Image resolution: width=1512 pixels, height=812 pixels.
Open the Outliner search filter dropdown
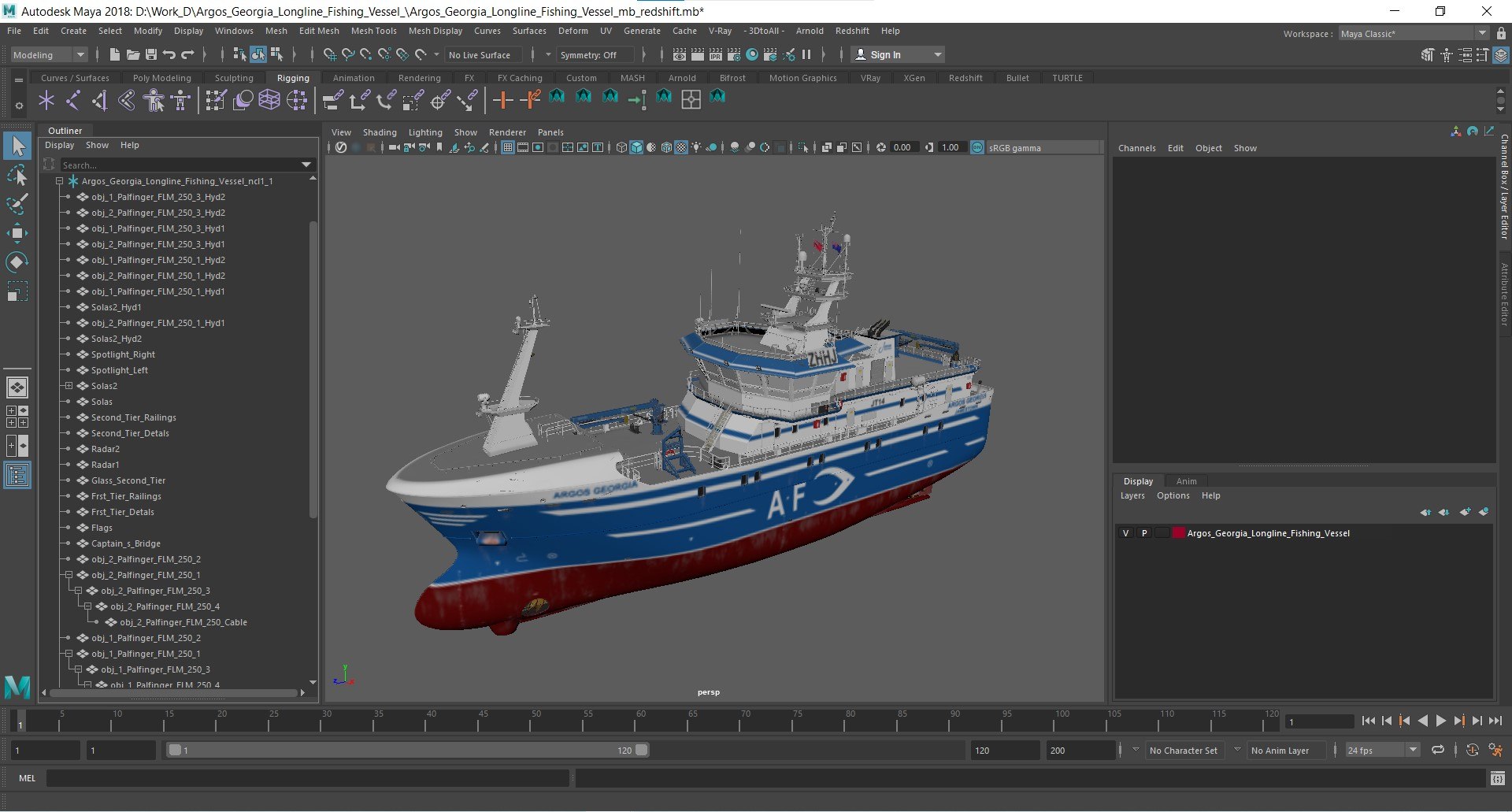306,165
